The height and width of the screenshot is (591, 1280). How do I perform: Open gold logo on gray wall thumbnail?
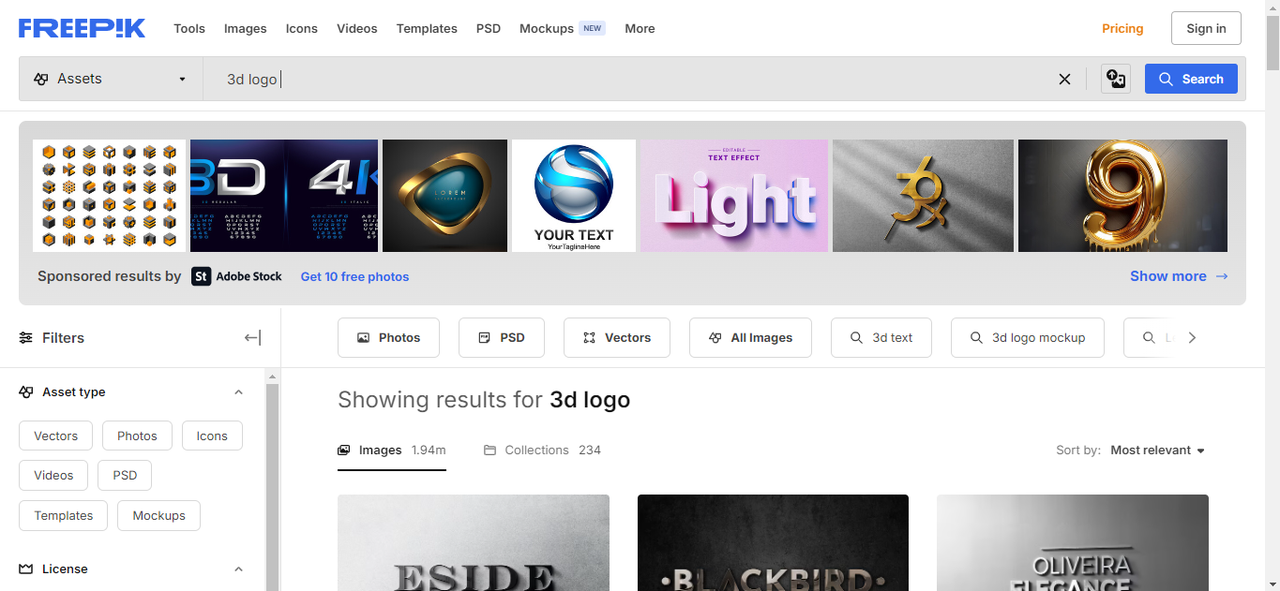pyautogui.click(x=923, y=195)
